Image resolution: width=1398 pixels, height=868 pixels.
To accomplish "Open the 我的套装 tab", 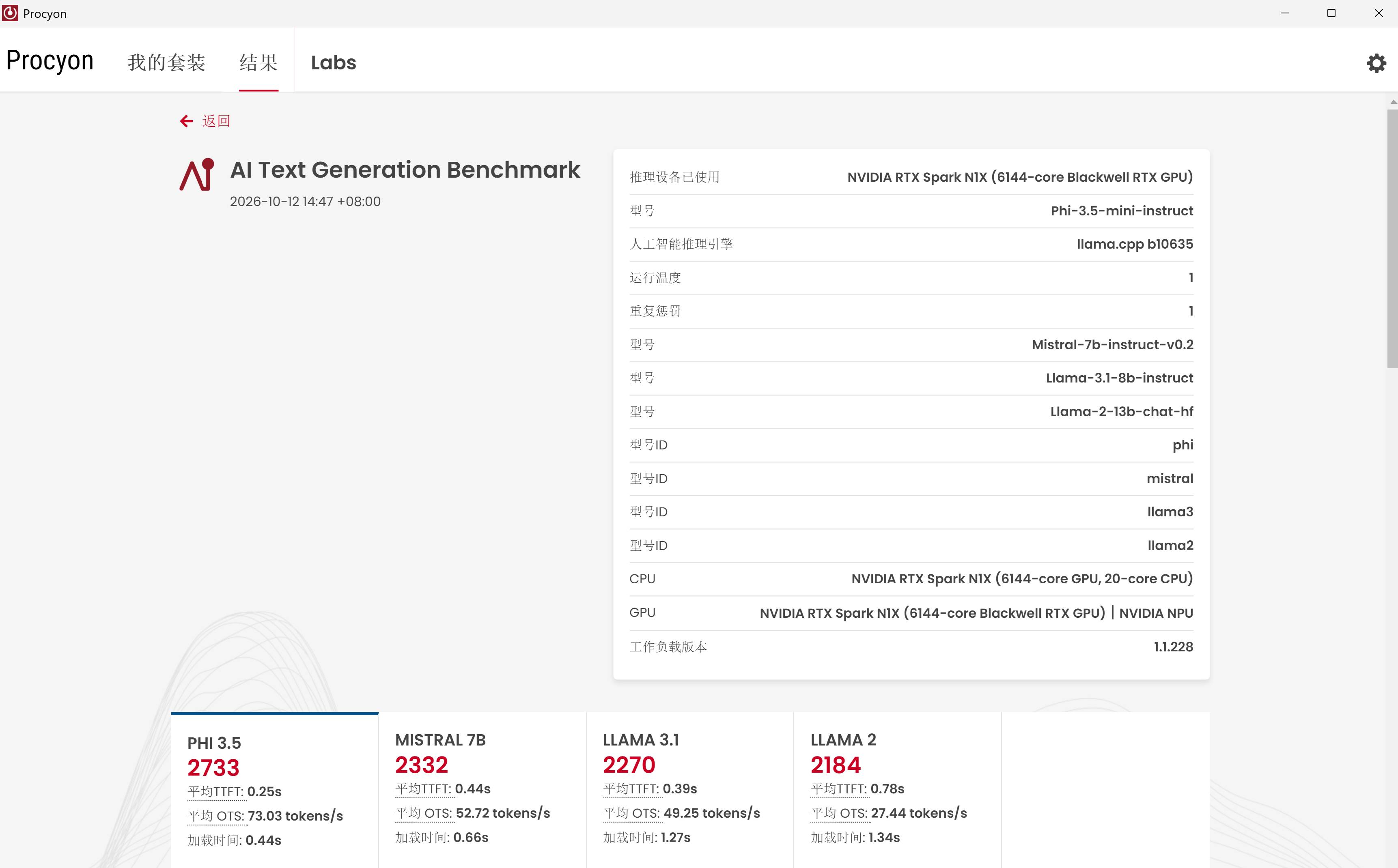I will [x=166, y=62].
